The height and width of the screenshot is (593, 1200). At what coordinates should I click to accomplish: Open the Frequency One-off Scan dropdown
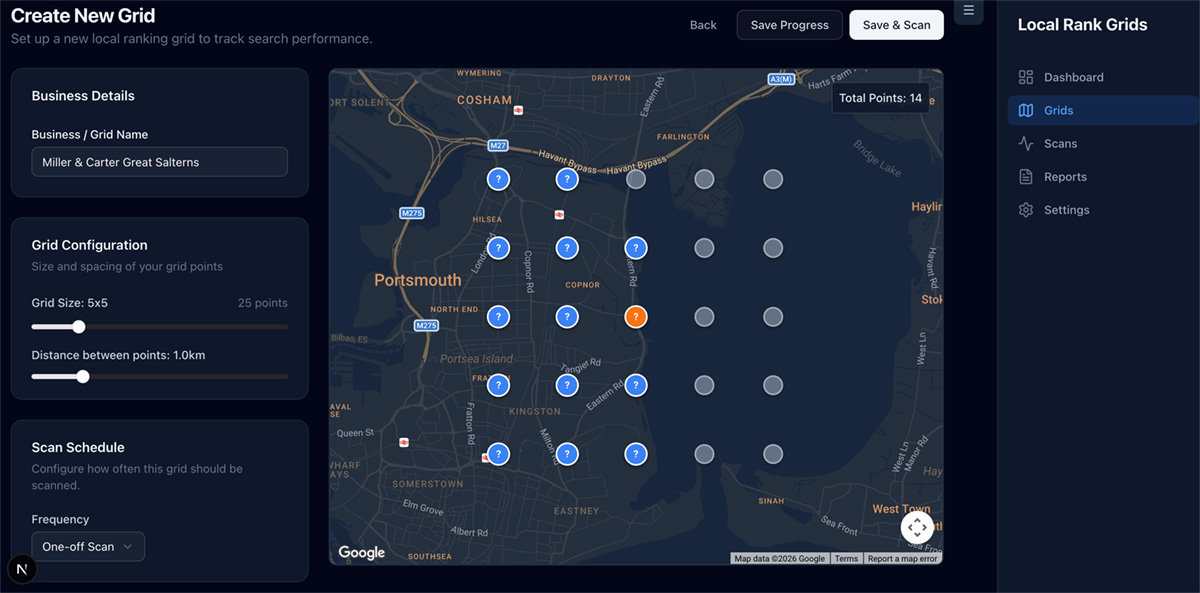pos(88,547)
